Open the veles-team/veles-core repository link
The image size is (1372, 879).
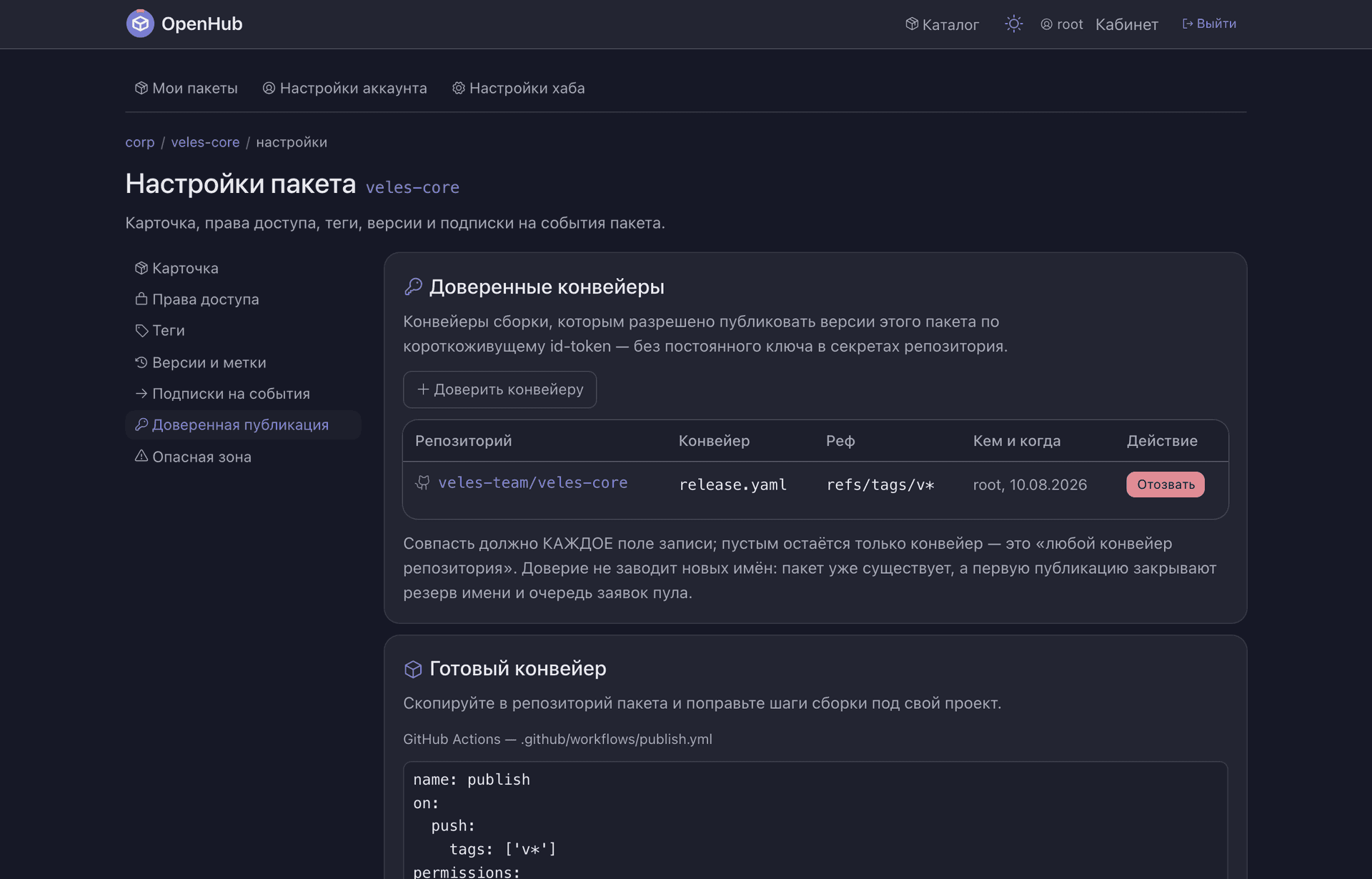coord(532,483)
